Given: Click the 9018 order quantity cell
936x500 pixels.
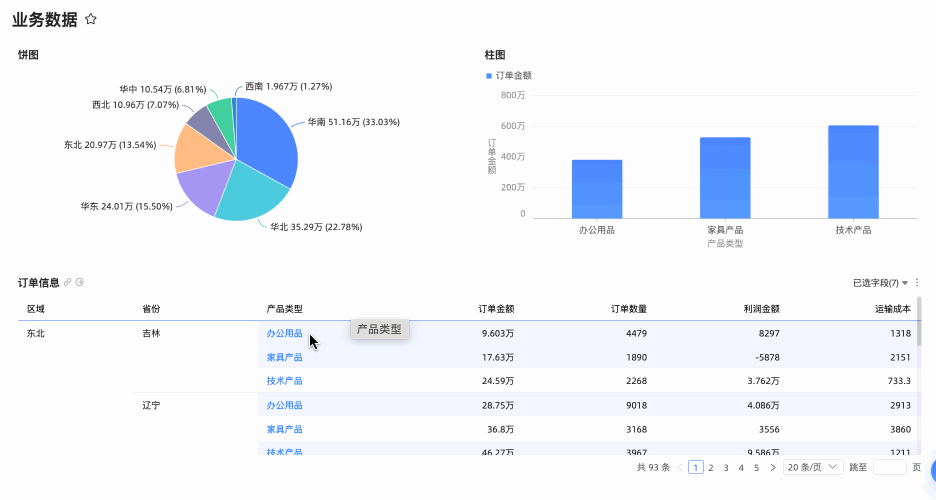Looking at the screenshot, I should [636, 405].
